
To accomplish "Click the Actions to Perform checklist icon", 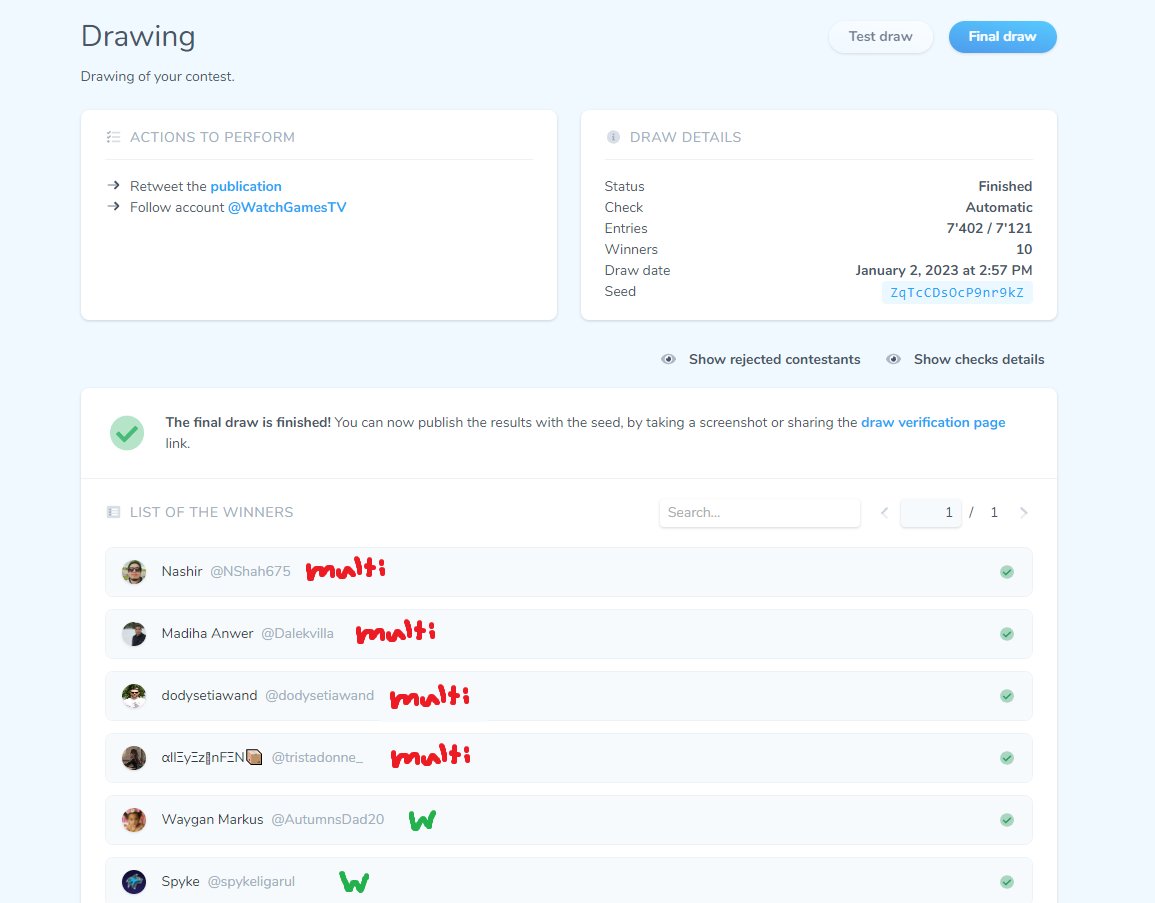I will tap(113, 137).
